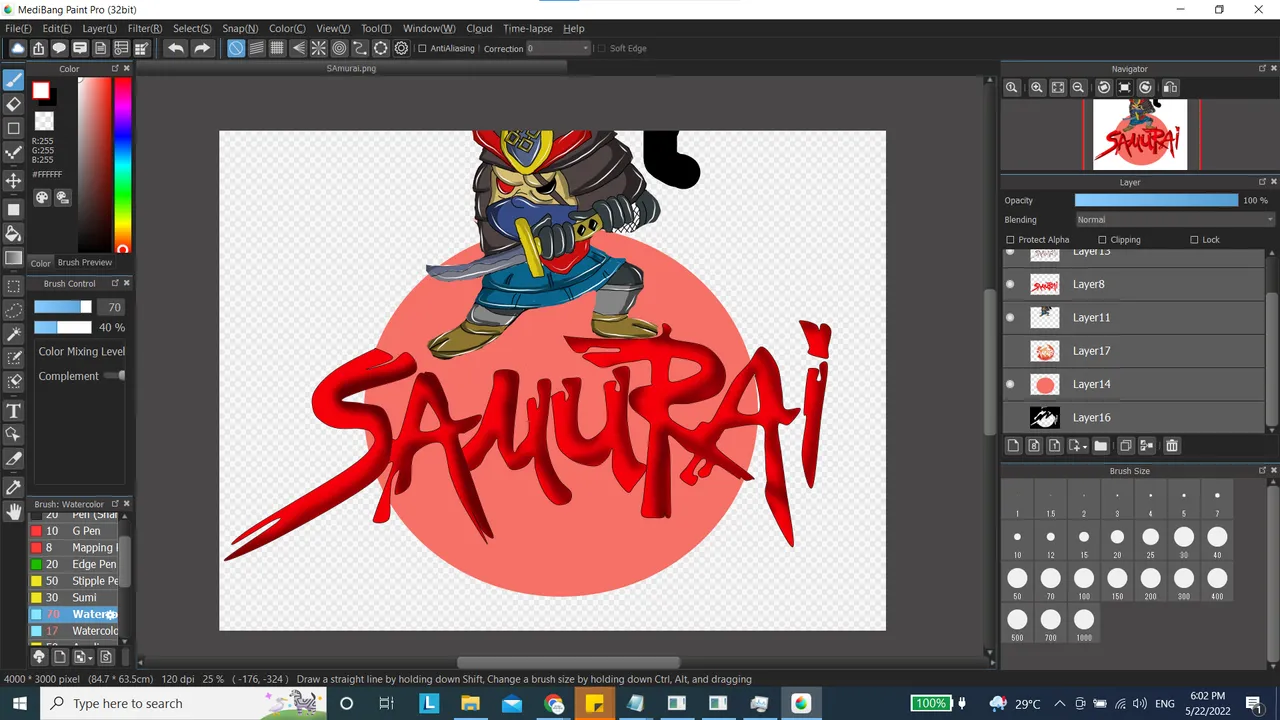
Task: Select the Brush tool in left toolbar
Action: [14, 80]
